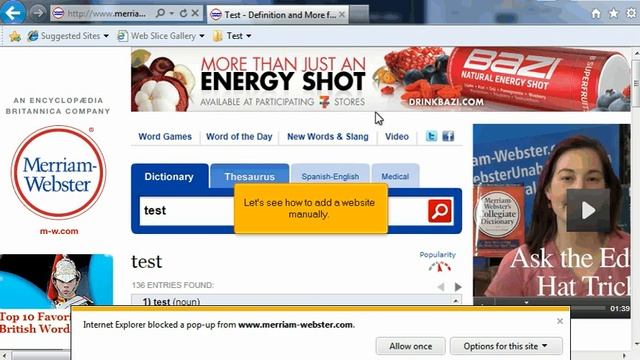The image size is (640, 360).
Task: Switch to the Thesaurus tab
Action: [249, 176]
